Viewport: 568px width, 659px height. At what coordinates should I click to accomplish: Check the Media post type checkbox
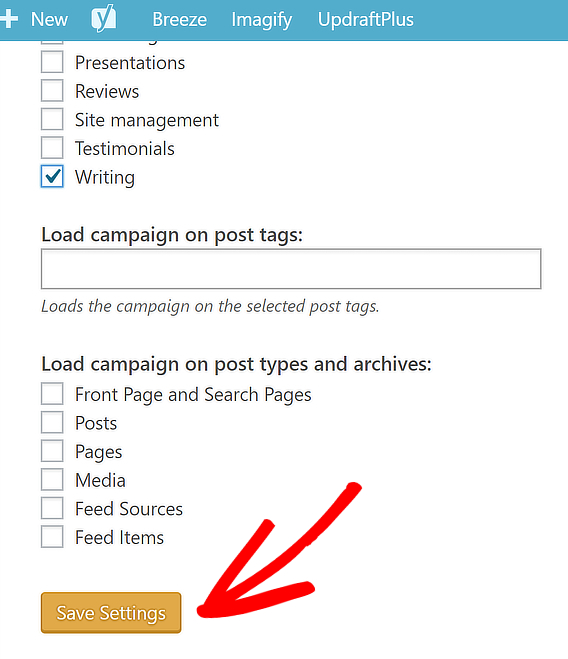(52, 480)
